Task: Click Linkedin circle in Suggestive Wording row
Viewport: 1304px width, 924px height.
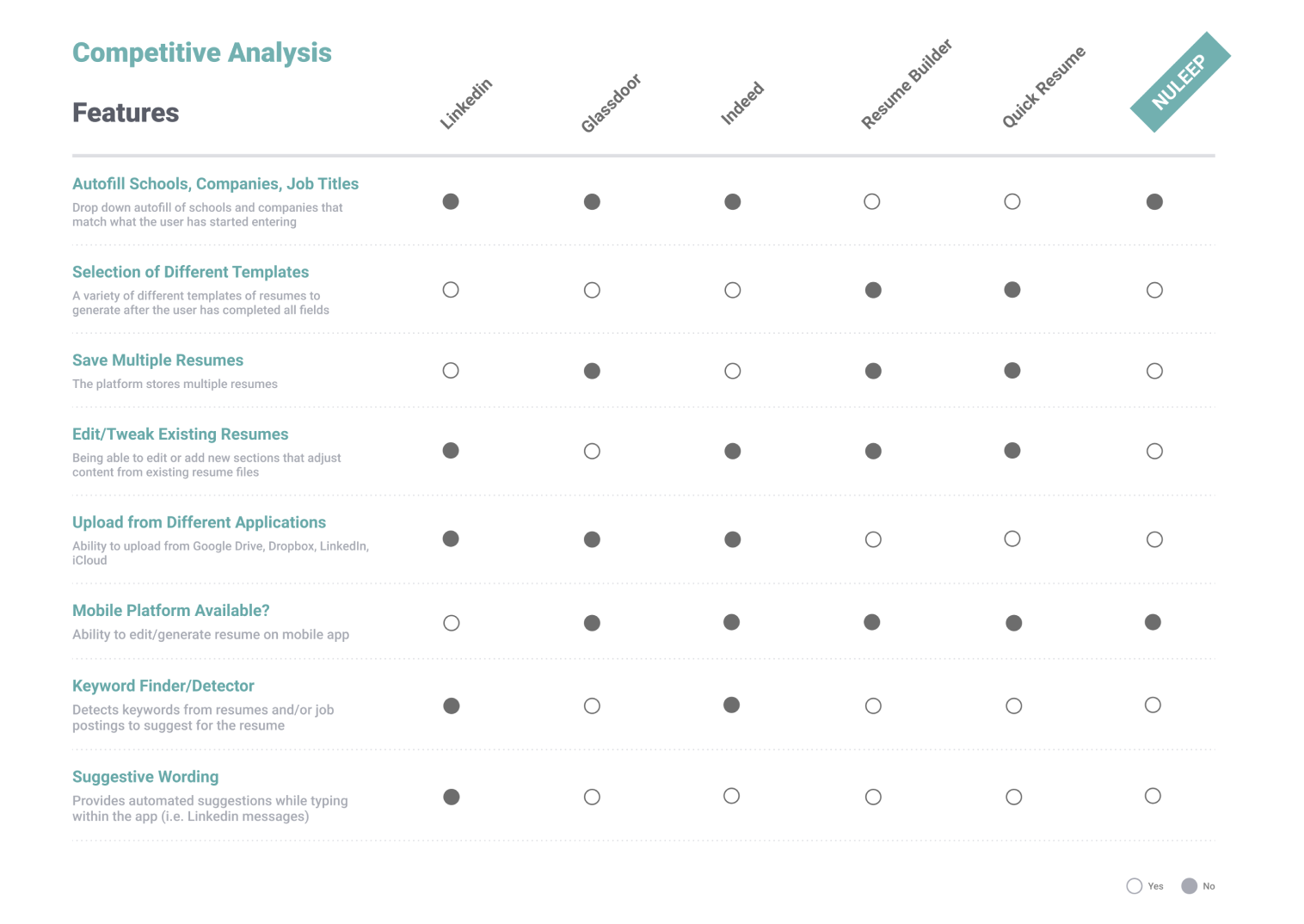Action: pyautogui.click(x=451, y=797)
